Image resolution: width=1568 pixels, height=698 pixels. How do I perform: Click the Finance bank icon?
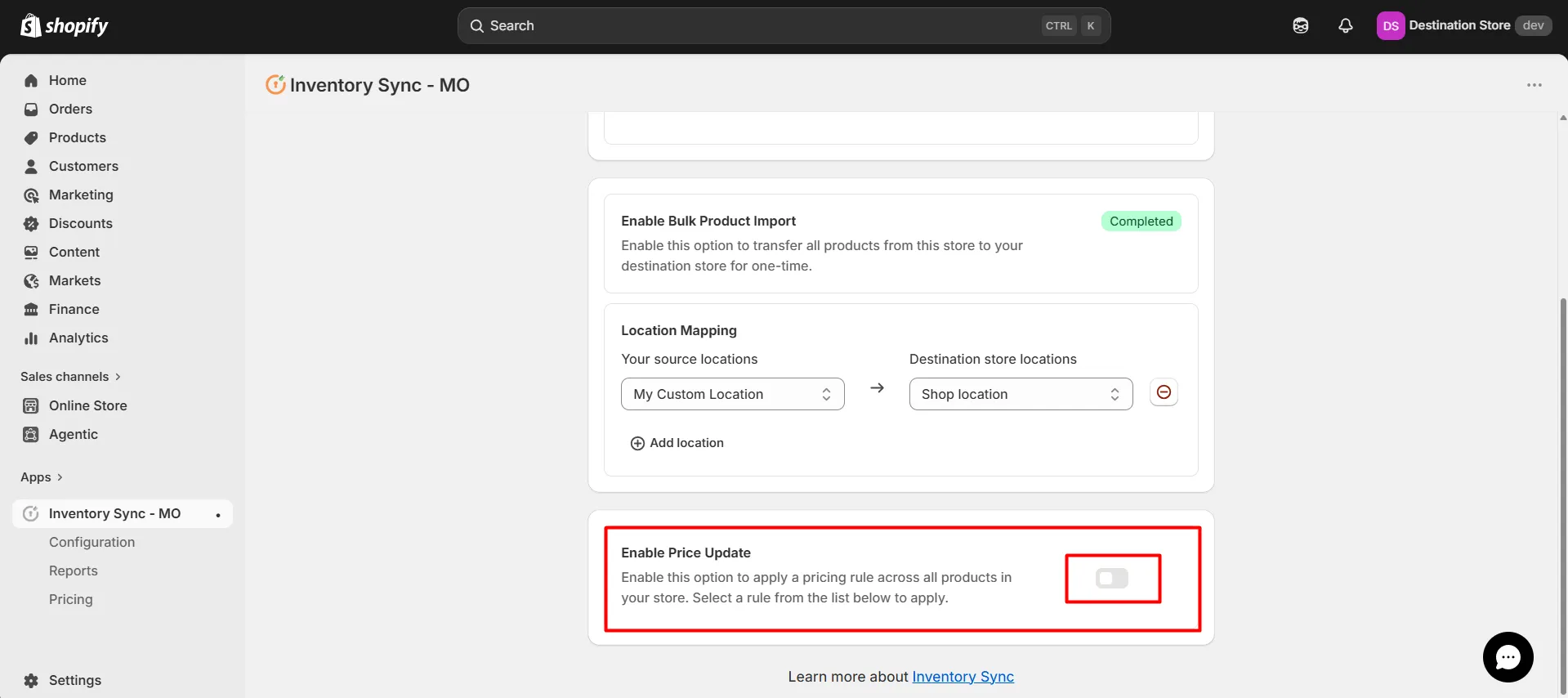pos(31,309)
